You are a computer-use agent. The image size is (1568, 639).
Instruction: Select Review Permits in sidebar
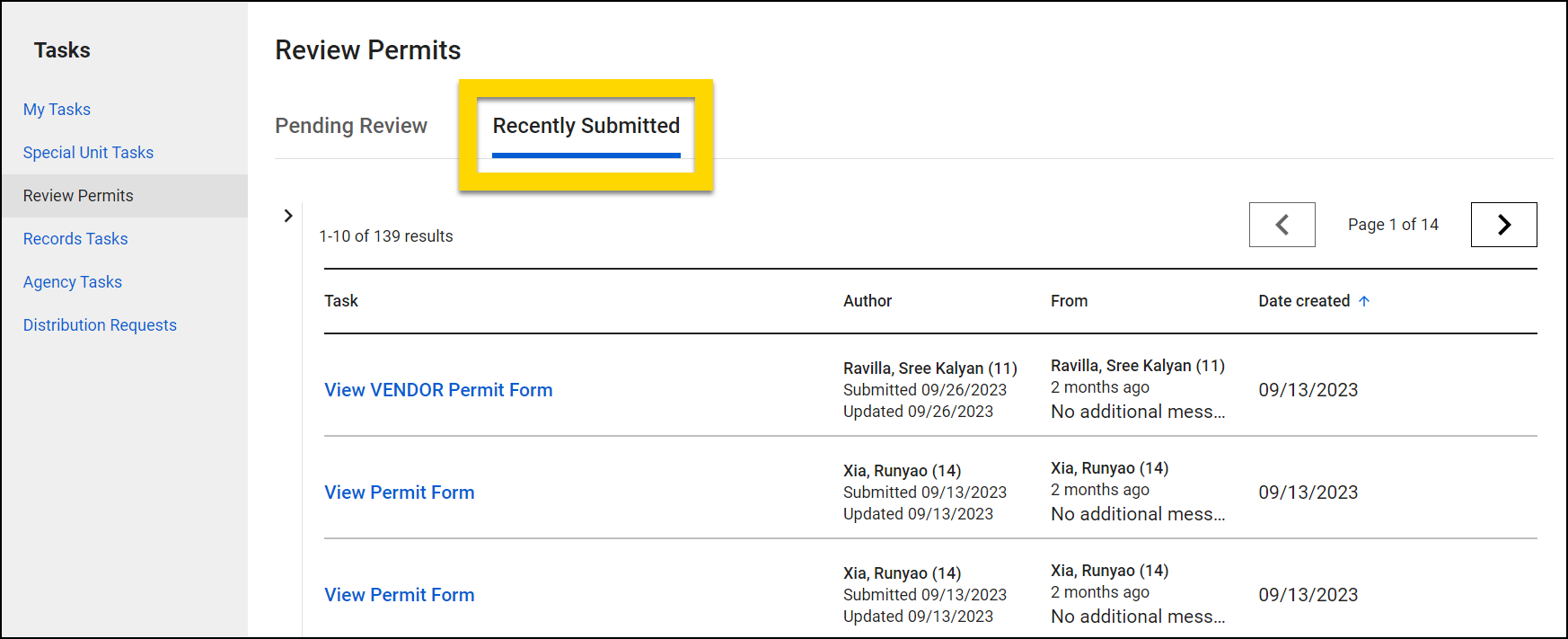tap(78, 196)
